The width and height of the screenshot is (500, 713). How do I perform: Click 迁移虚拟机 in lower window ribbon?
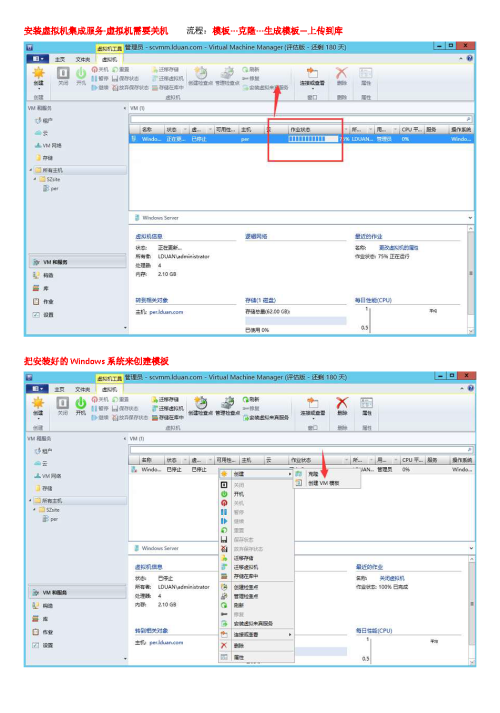click(168, 408)
